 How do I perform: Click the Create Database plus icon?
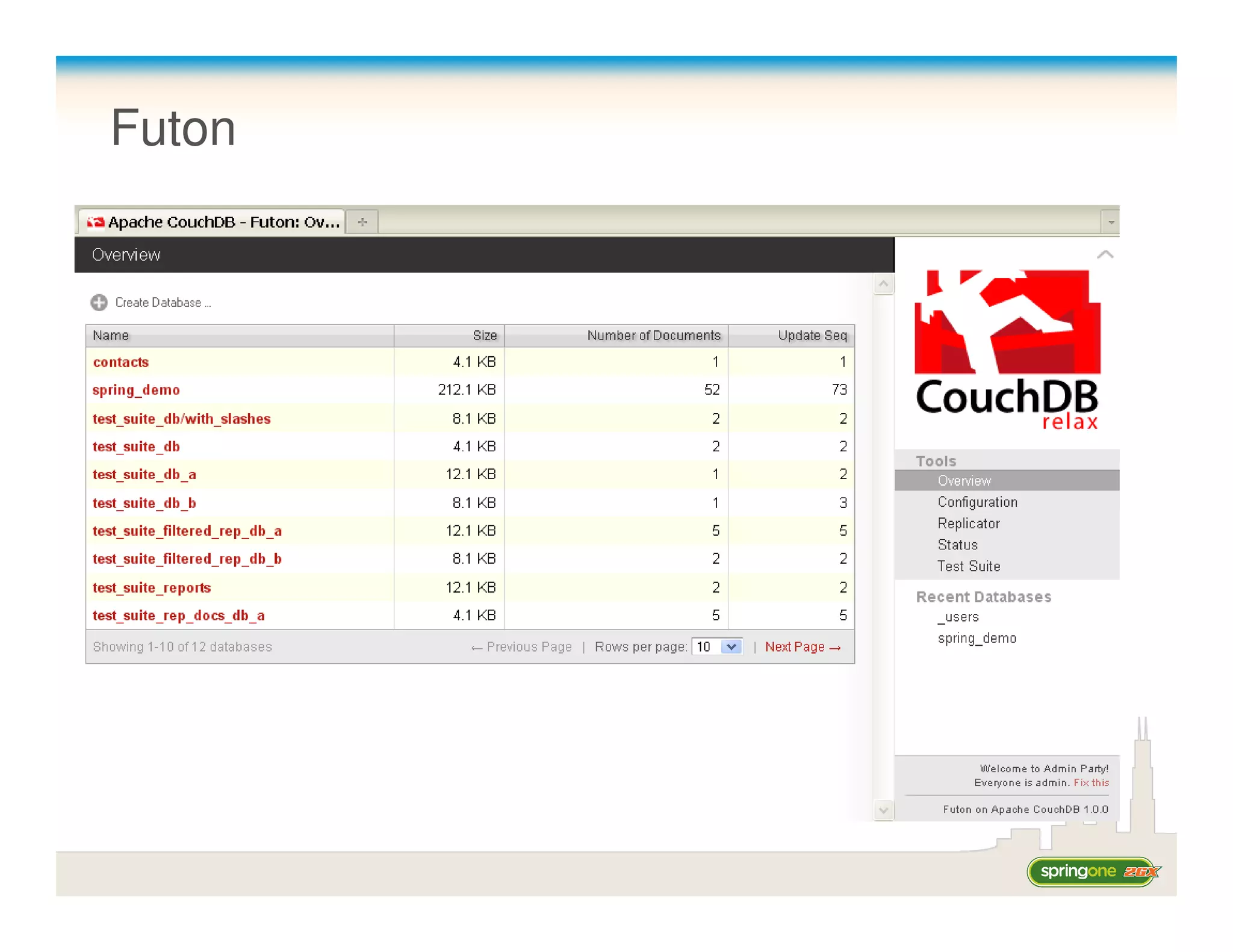pos(99,302)
